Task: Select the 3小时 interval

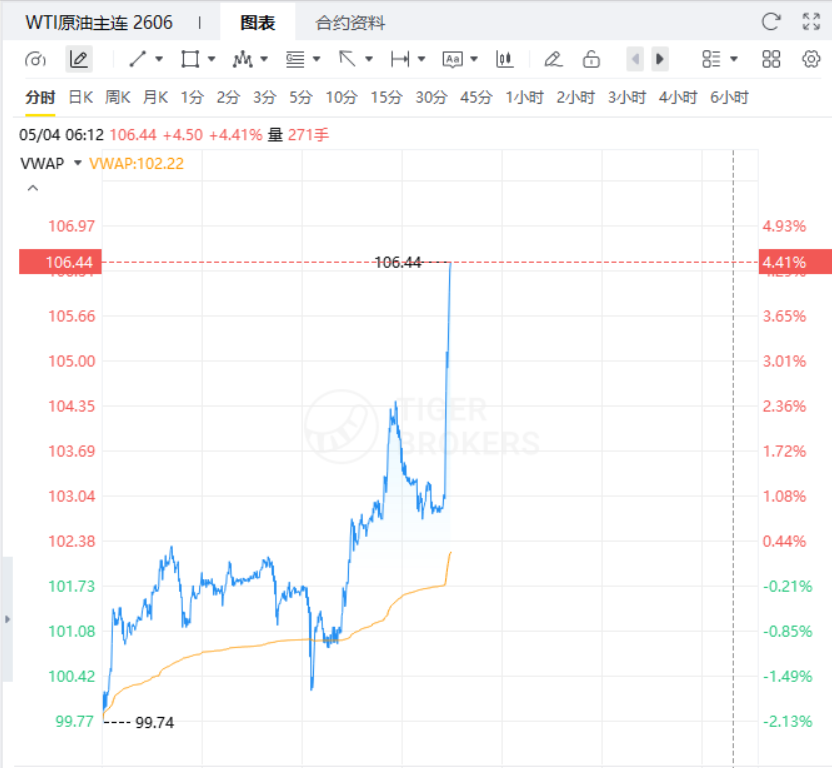Action: pyautogui.click(x=627, y=98)
